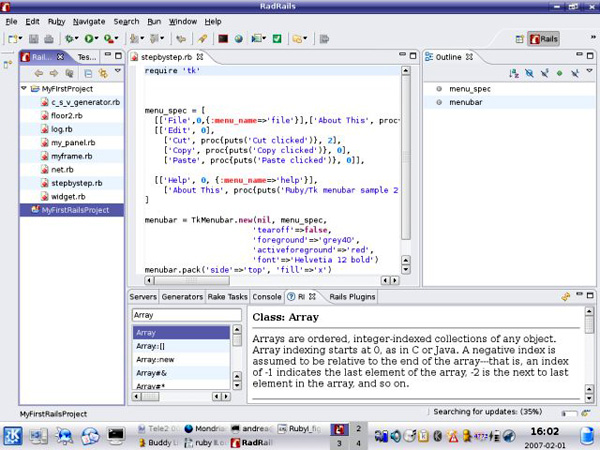Switch to virtual desktop 3 in pager

coord(339,443)
